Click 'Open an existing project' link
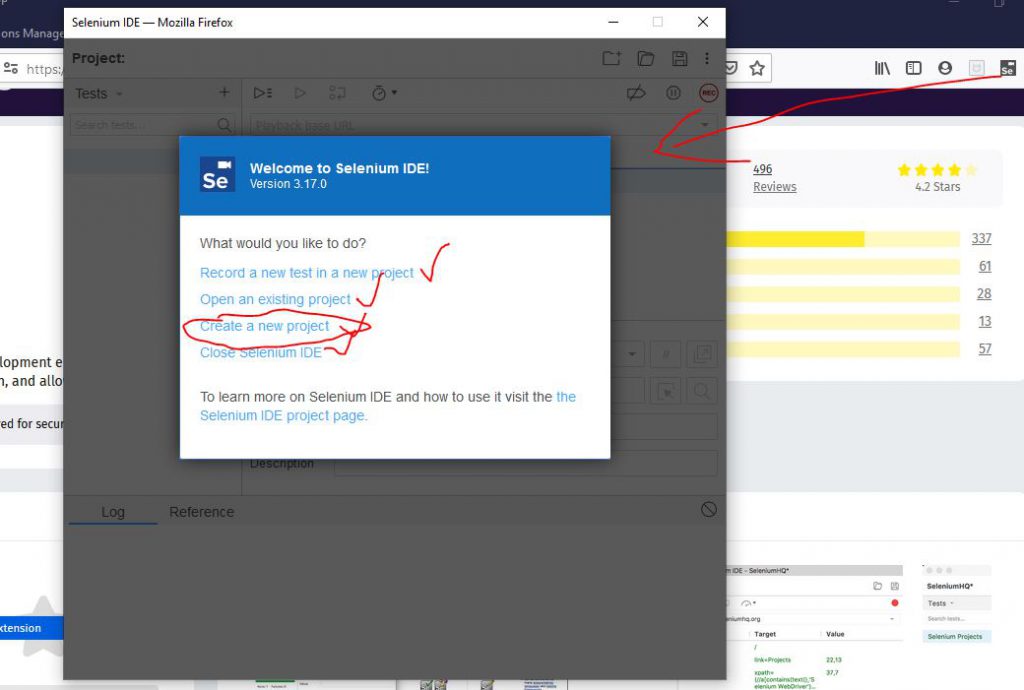The width and height of the screenshot is (1024, 690). coord(275,299)
